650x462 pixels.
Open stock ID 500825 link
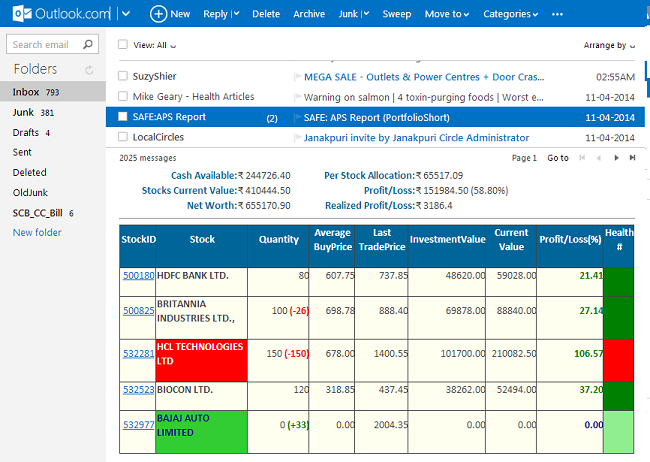click(x=138, y=311)
